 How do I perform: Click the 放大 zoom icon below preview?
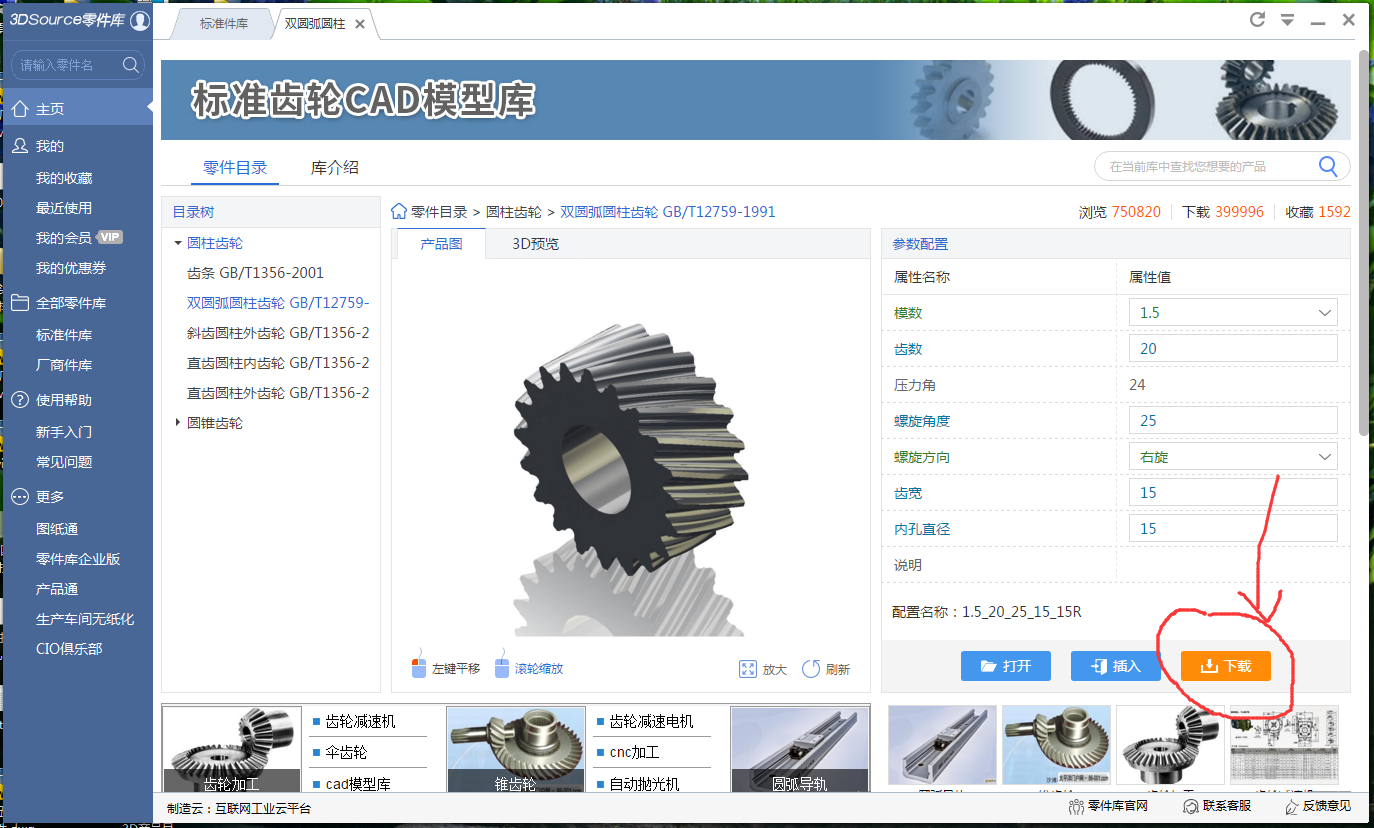click(x=747, y=669)
